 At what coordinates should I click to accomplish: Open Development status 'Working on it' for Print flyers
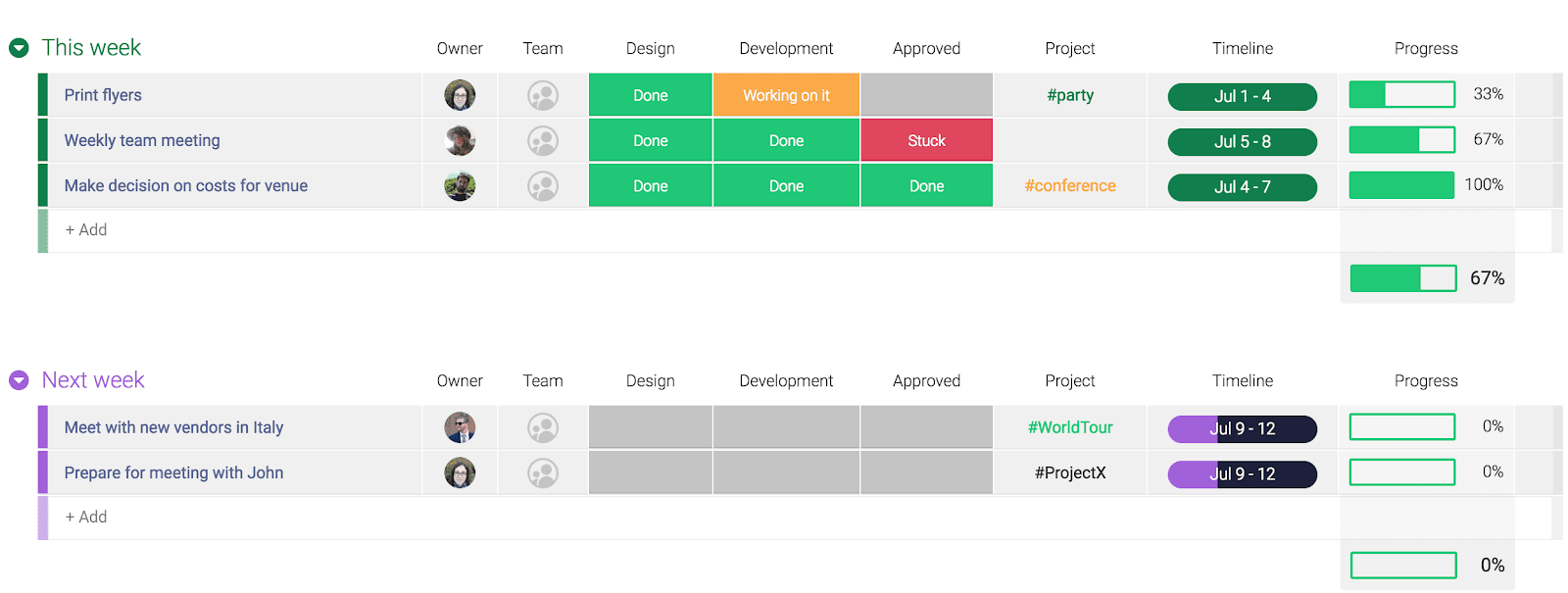[x=786, y=95]
